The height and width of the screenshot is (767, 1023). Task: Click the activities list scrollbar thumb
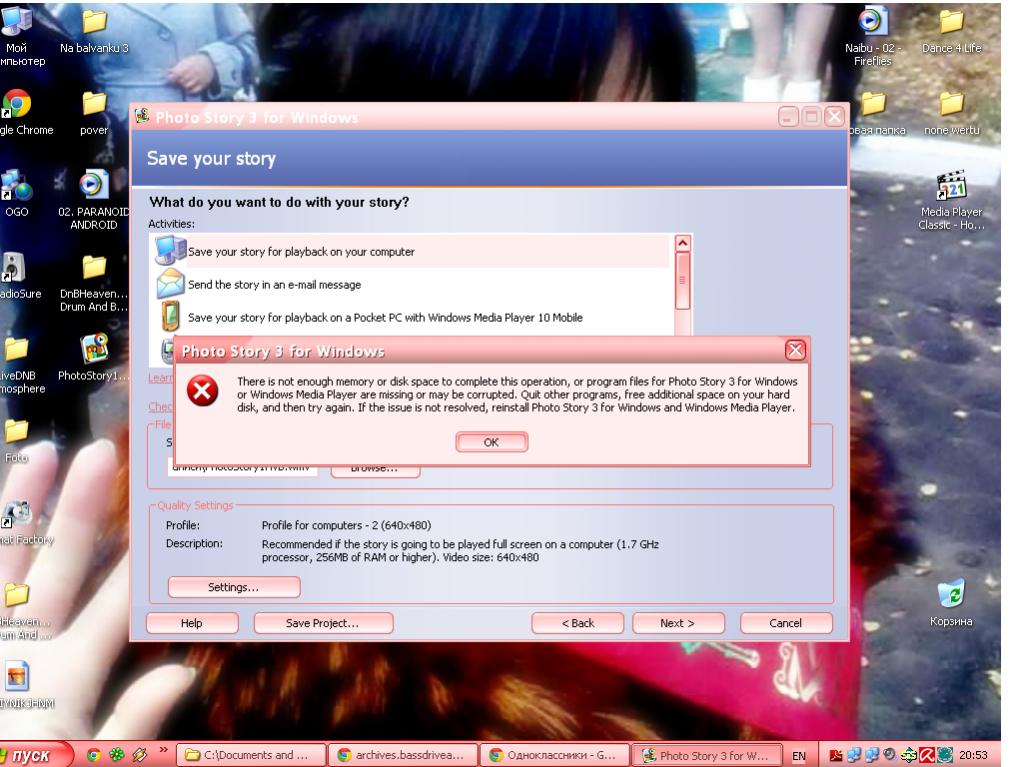(x=682, y=280)
